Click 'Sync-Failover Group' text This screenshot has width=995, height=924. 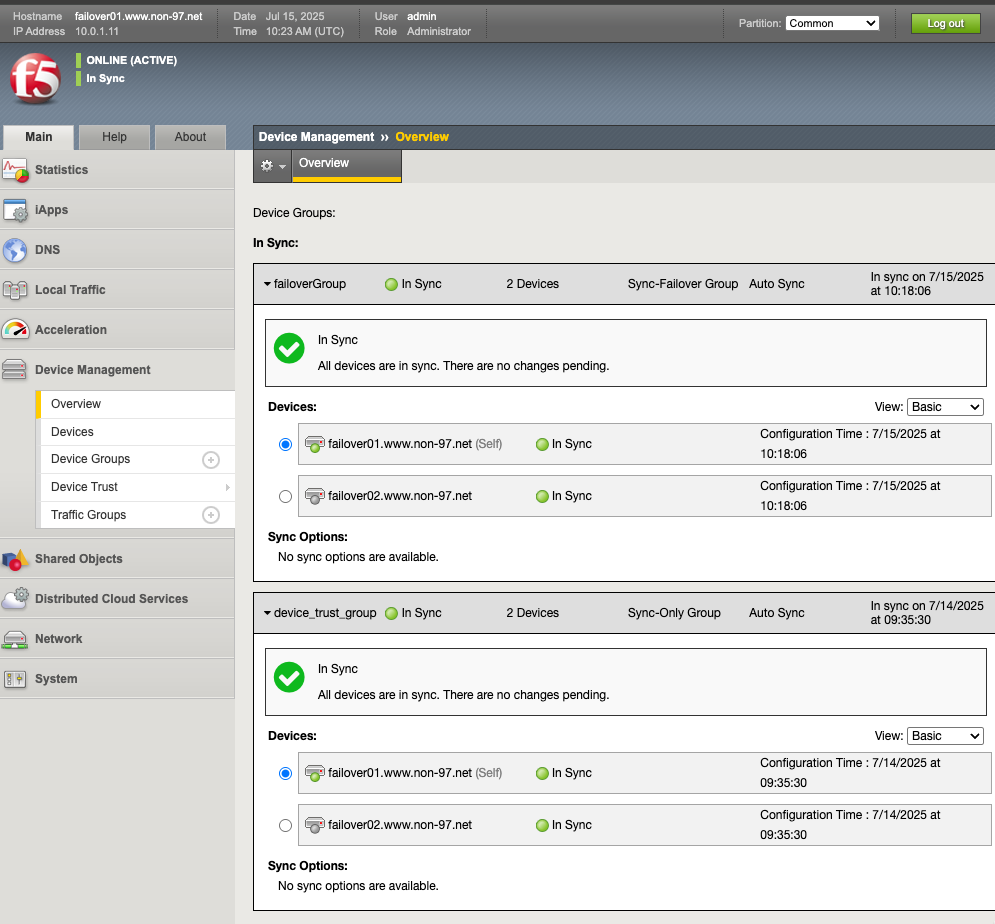click(683, 284)
